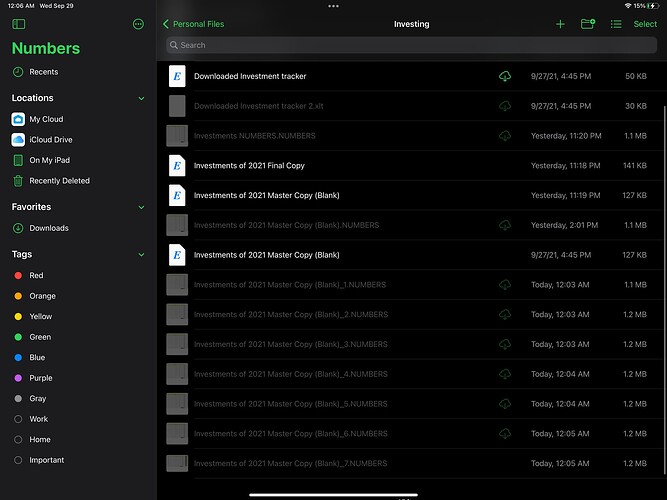Click the file list scrollbar
Viewport: 667px width, 500px height.
[x=664, y=289]
